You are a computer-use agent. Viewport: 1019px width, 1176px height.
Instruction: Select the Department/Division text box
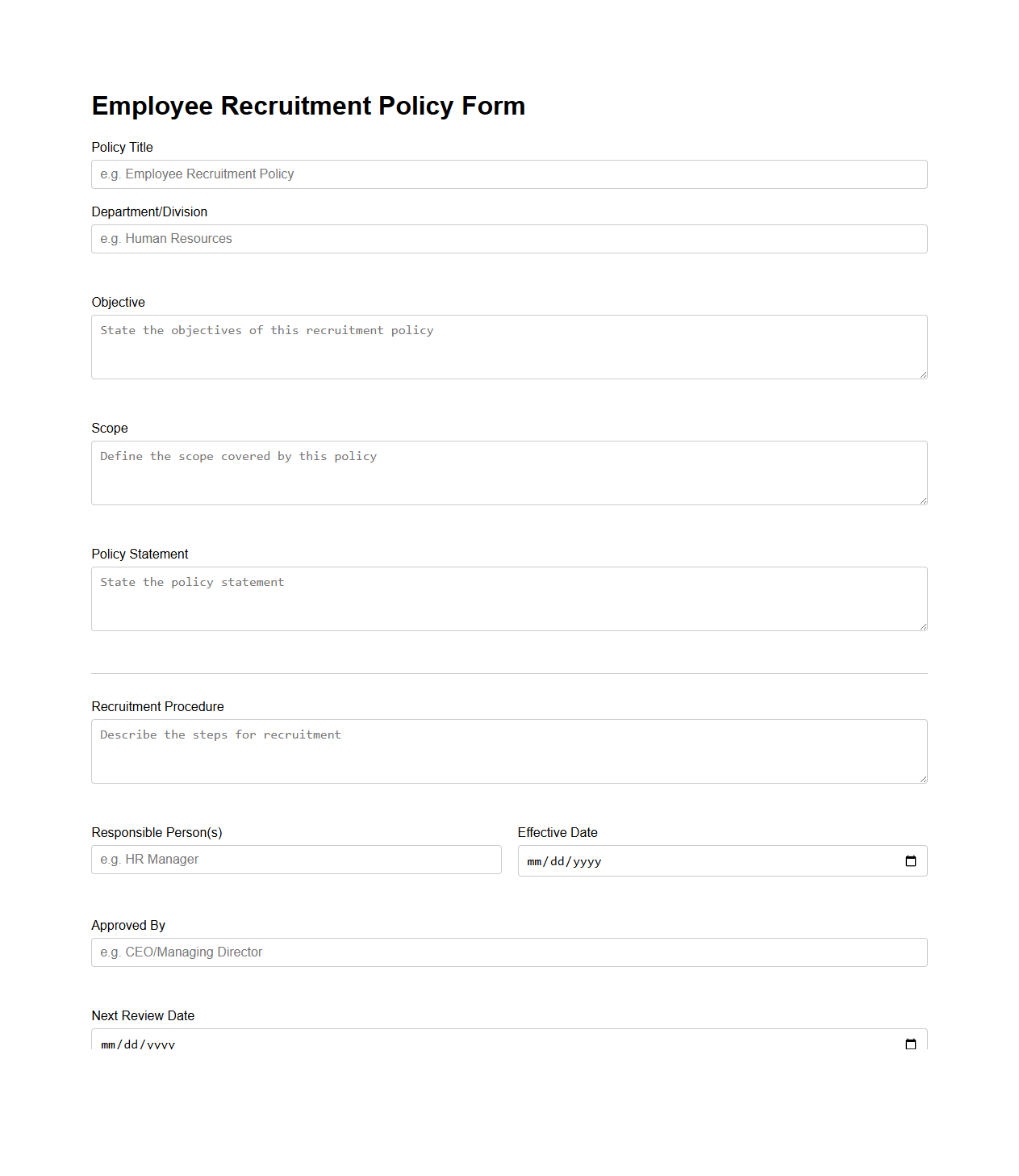(x=508, y=238)
